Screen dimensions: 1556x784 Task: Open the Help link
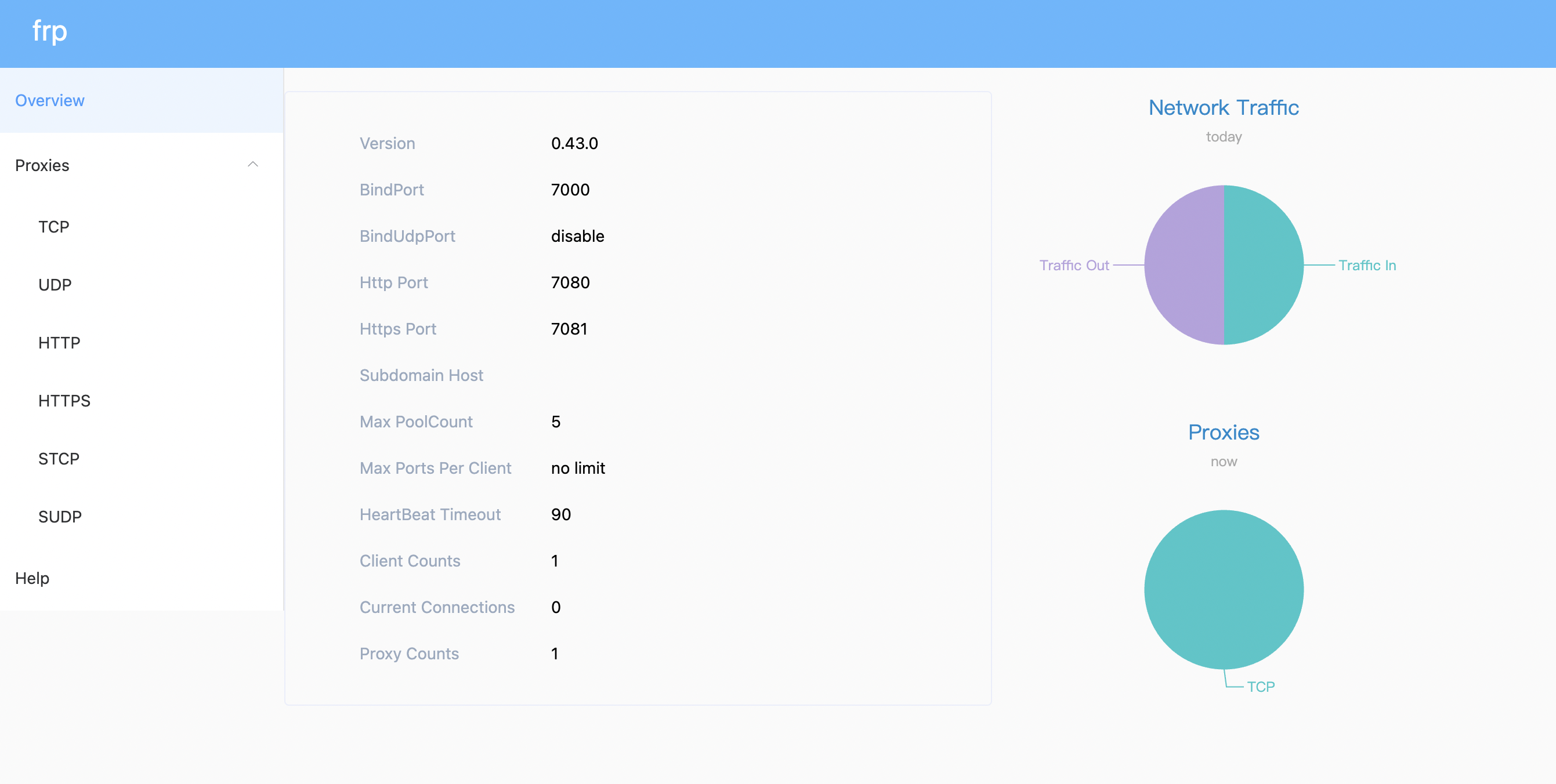coord(32,578)
